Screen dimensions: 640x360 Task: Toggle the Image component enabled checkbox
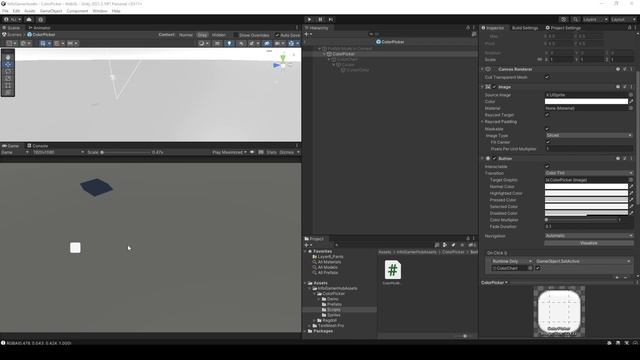click(495, 87)
